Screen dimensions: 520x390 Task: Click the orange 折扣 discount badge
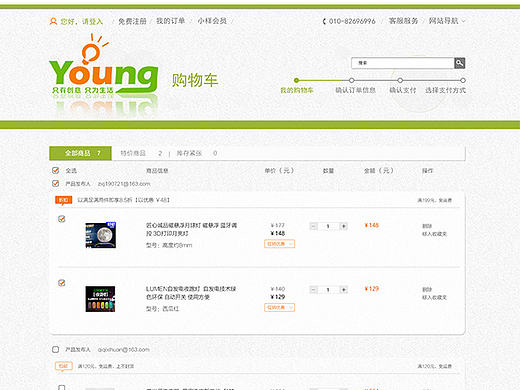tap(63, 200)
